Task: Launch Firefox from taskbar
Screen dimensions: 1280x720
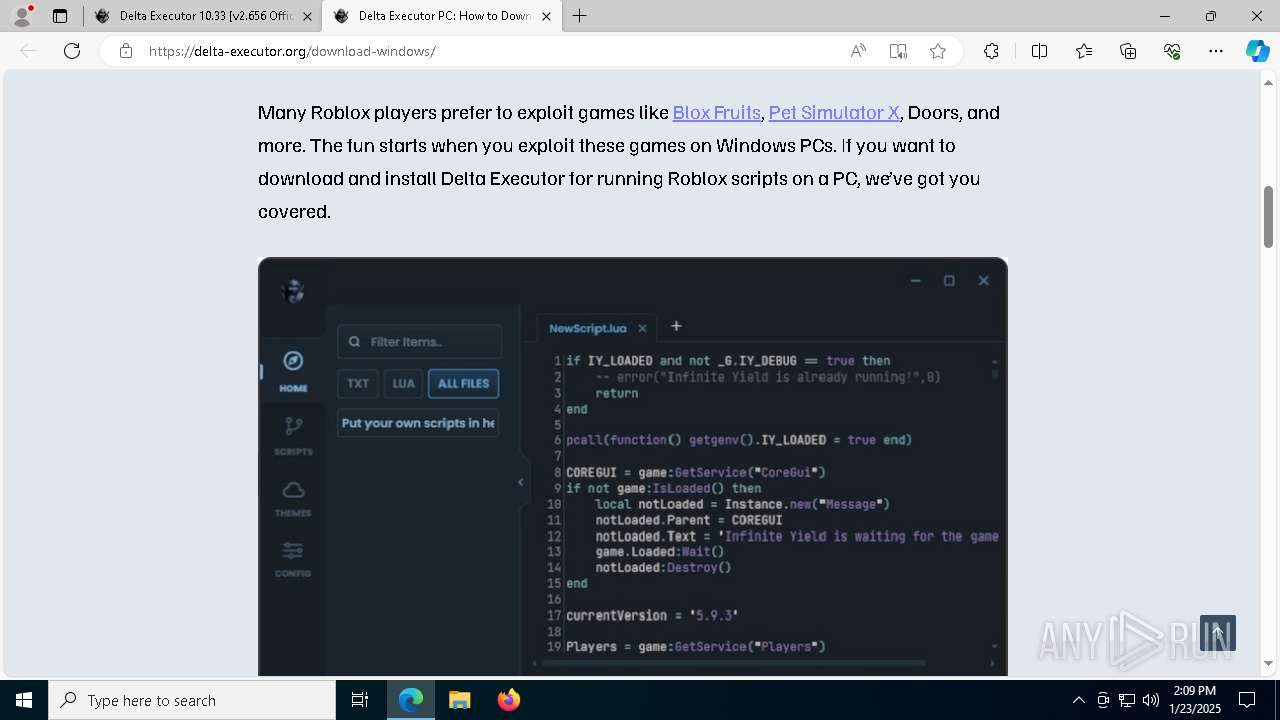Action: pos(508,700)
